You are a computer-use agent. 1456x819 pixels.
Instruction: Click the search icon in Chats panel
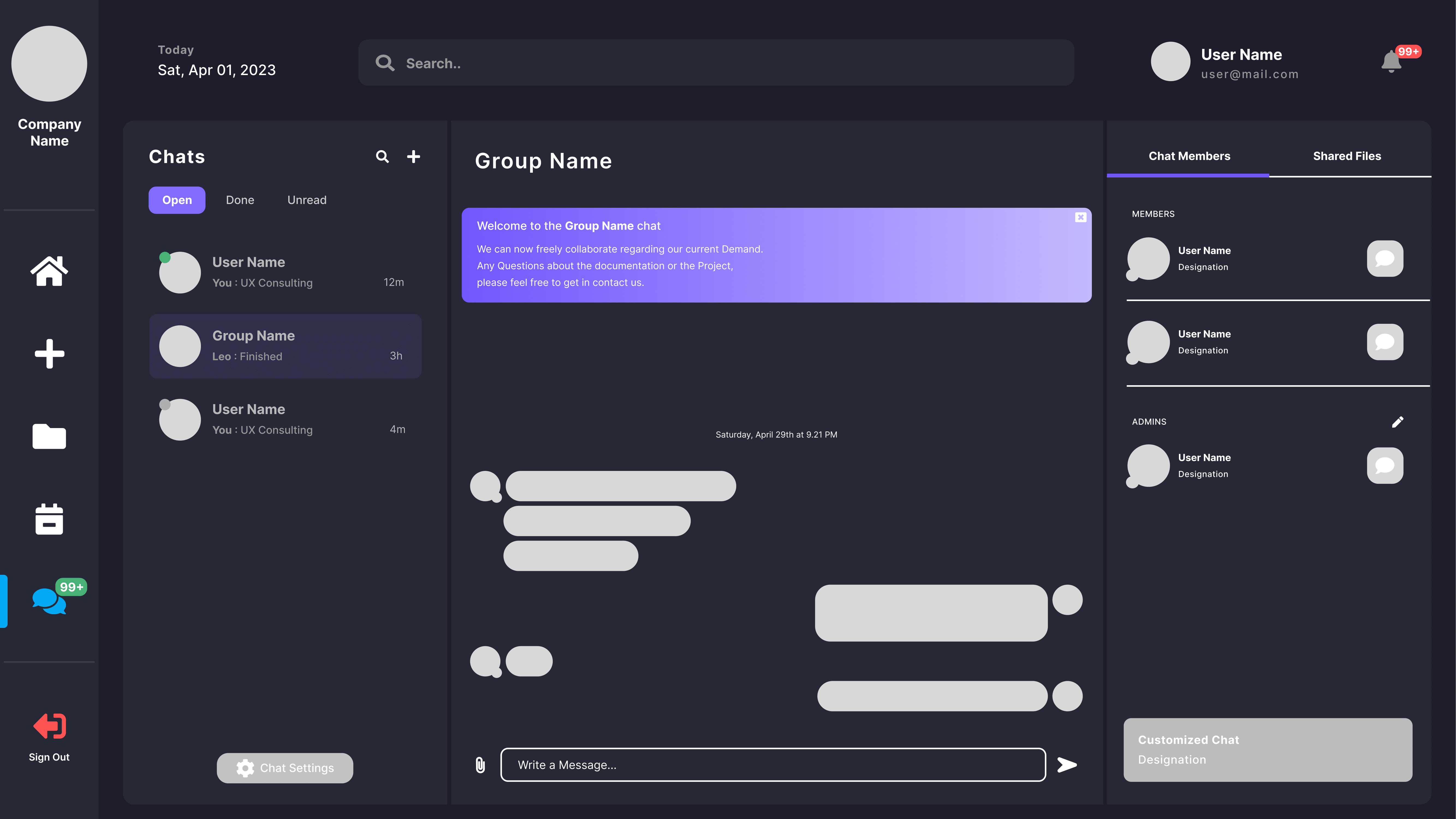[x=383, y=156]
